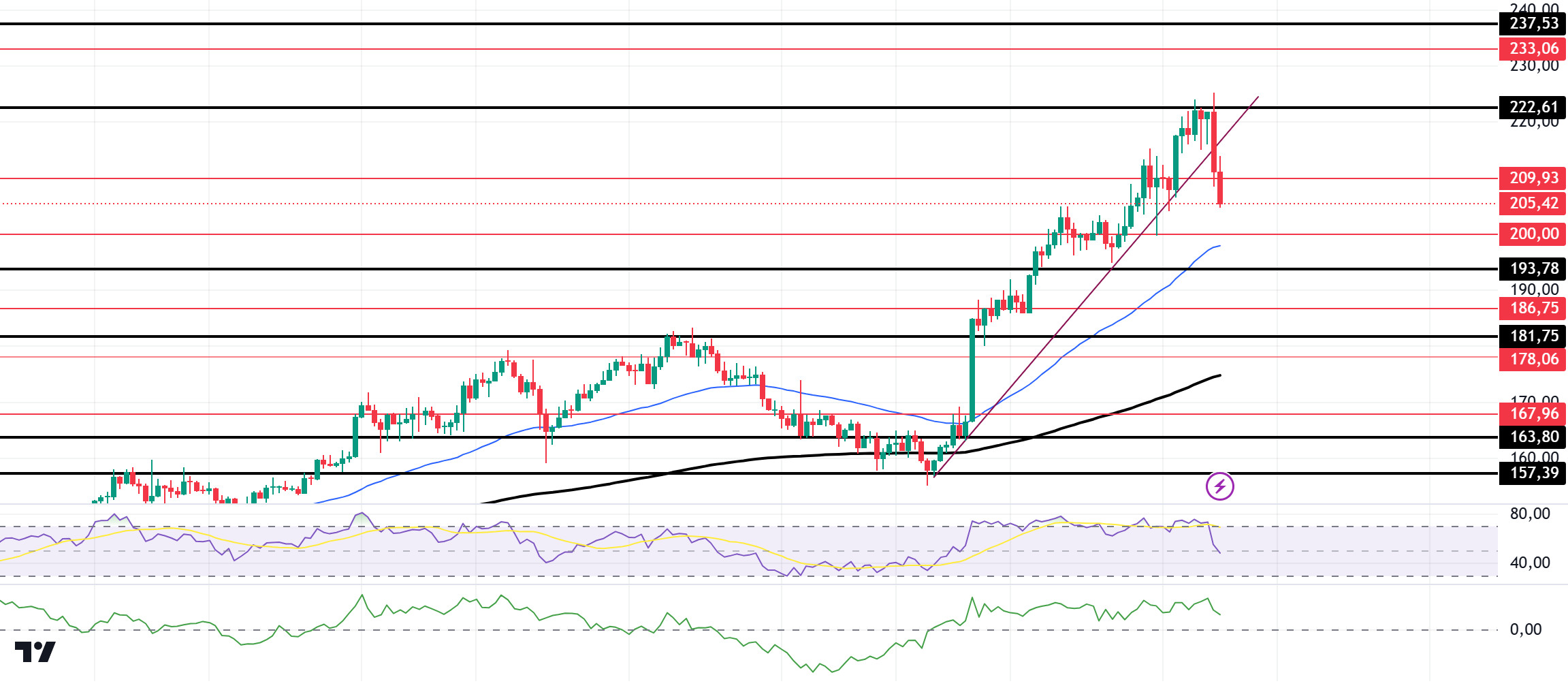Screen dimensions: 1568x690
Task: Select the 157,39 black price label
Action: tap(1532, 473)
